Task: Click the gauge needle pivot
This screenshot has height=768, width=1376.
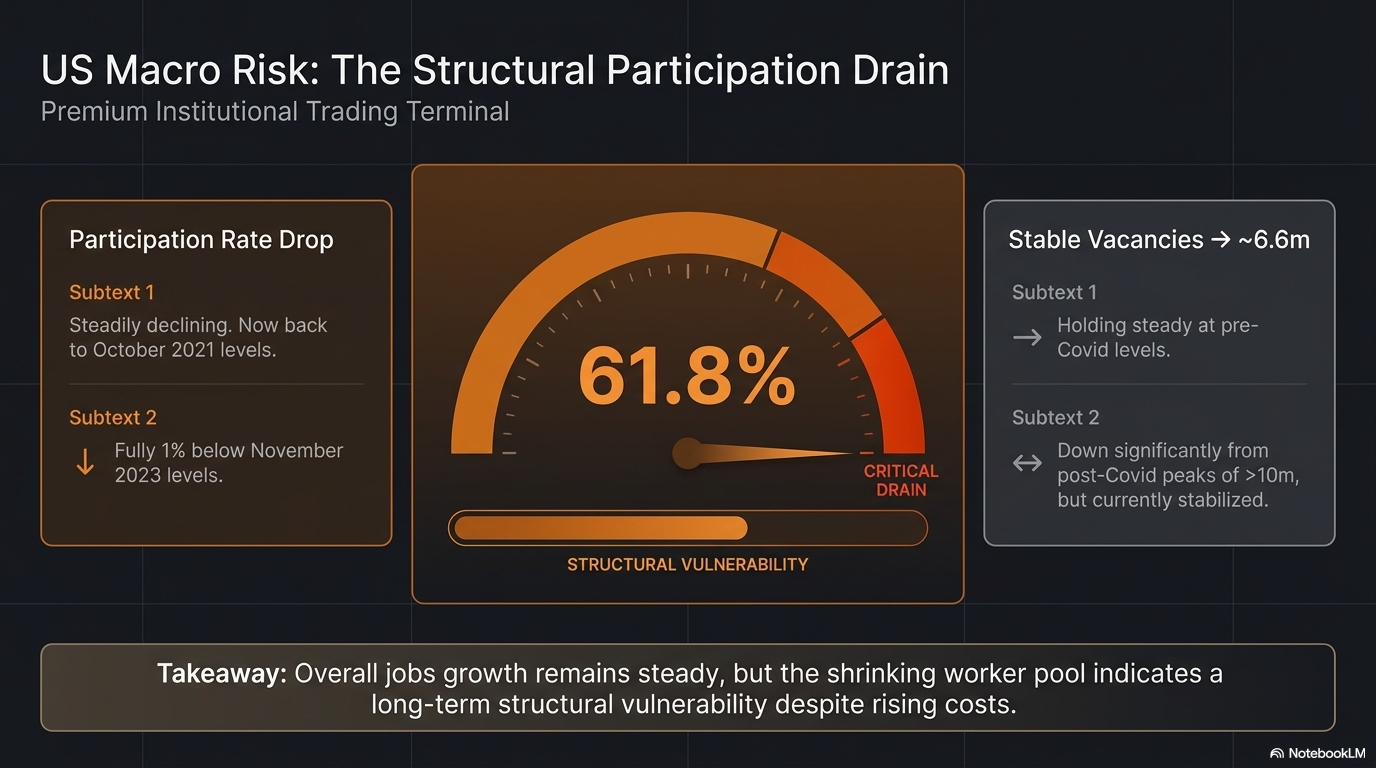Action: (687, 453)
